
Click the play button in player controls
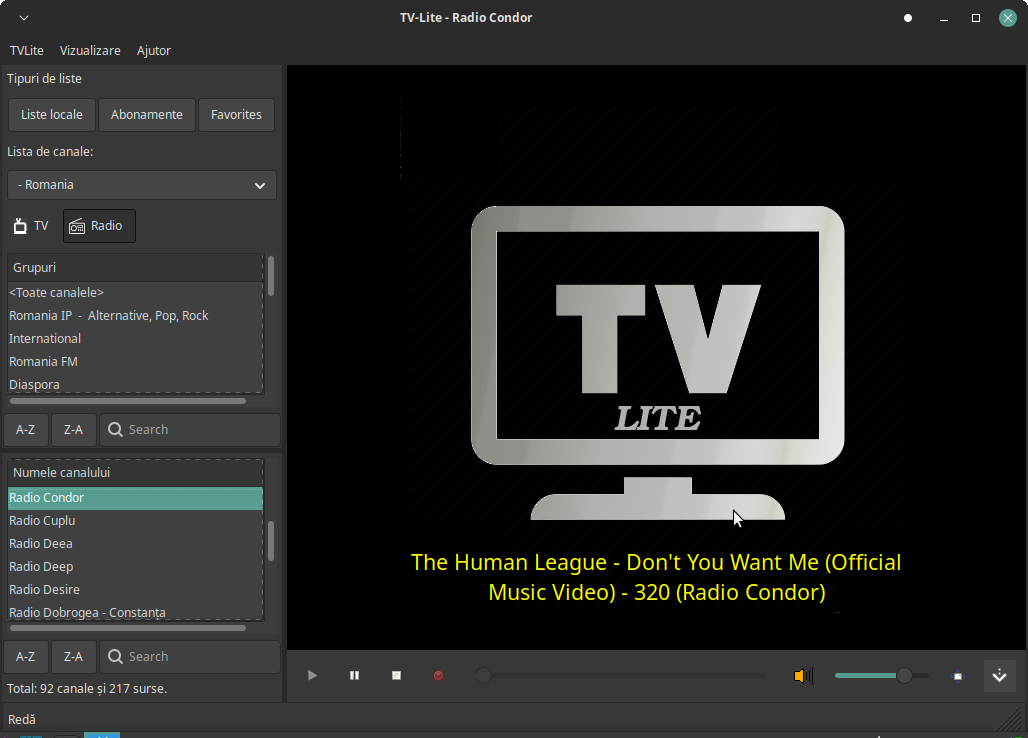(x=312, y=676)
